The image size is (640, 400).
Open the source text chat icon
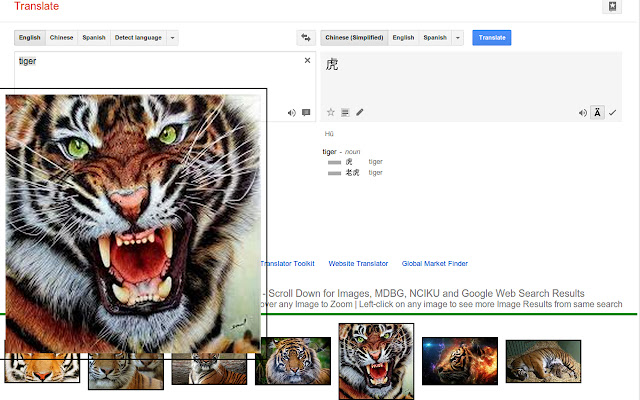click(x=306, y=112)
